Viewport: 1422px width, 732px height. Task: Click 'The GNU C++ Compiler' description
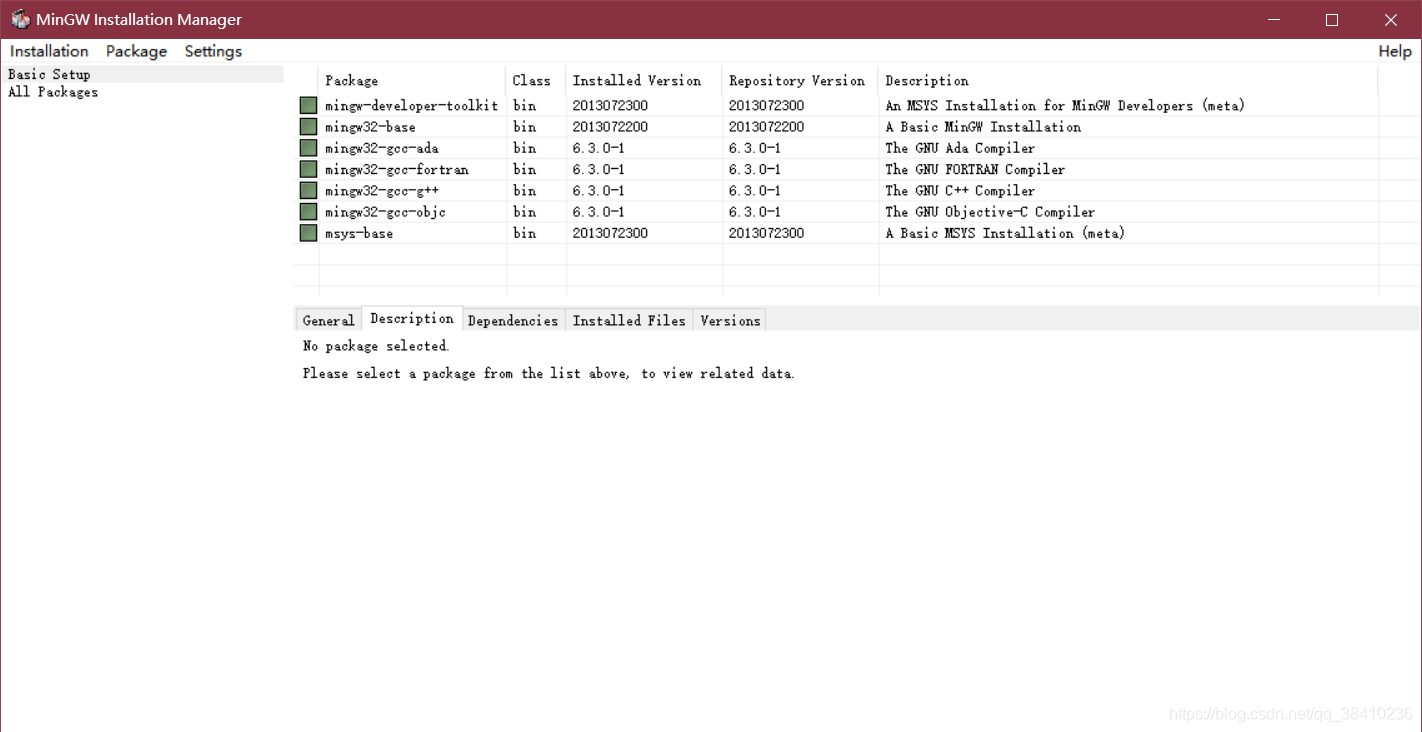[x=960, y=190]
